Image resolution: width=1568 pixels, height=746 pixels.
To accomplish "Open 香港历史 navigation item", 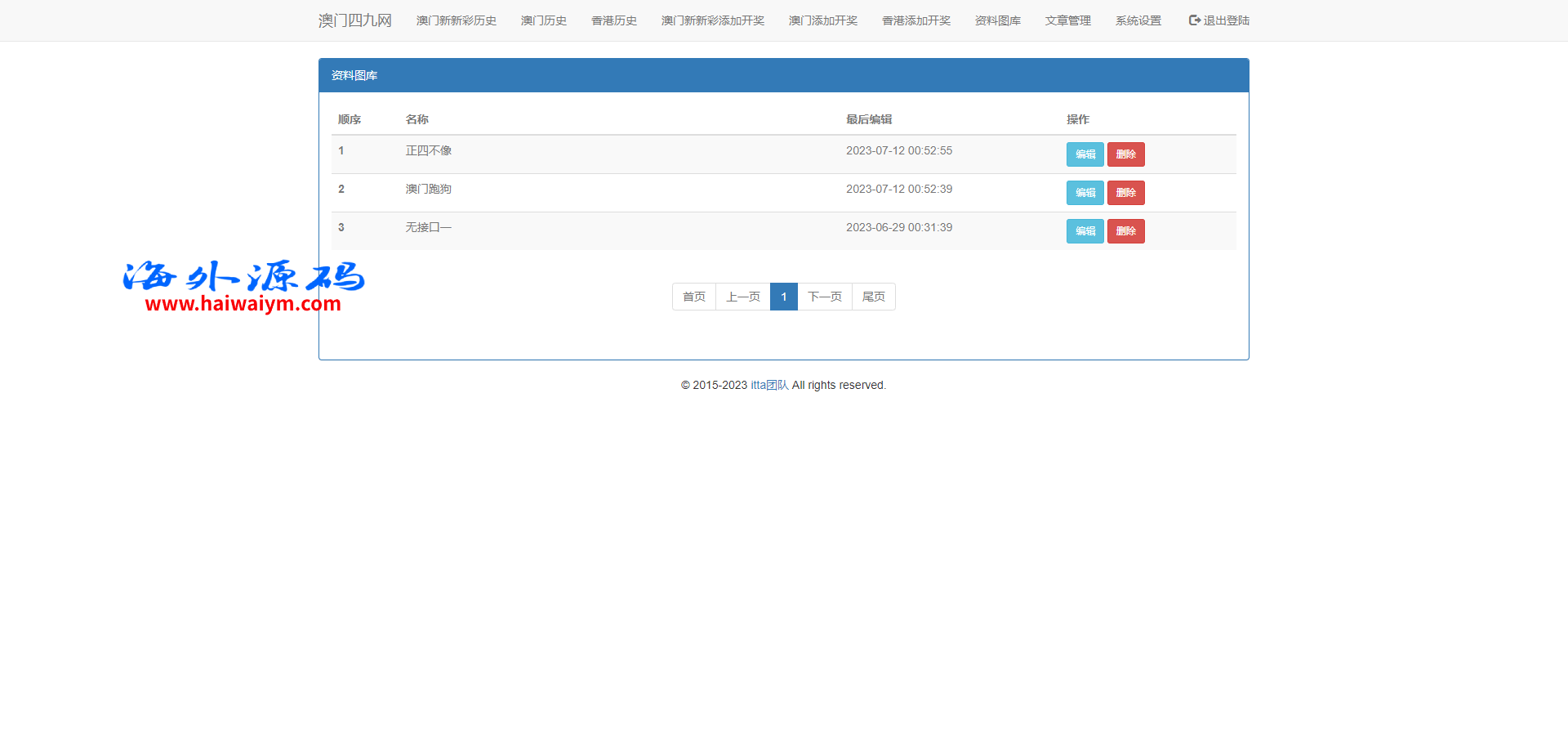I will click(x=613, y=20).
